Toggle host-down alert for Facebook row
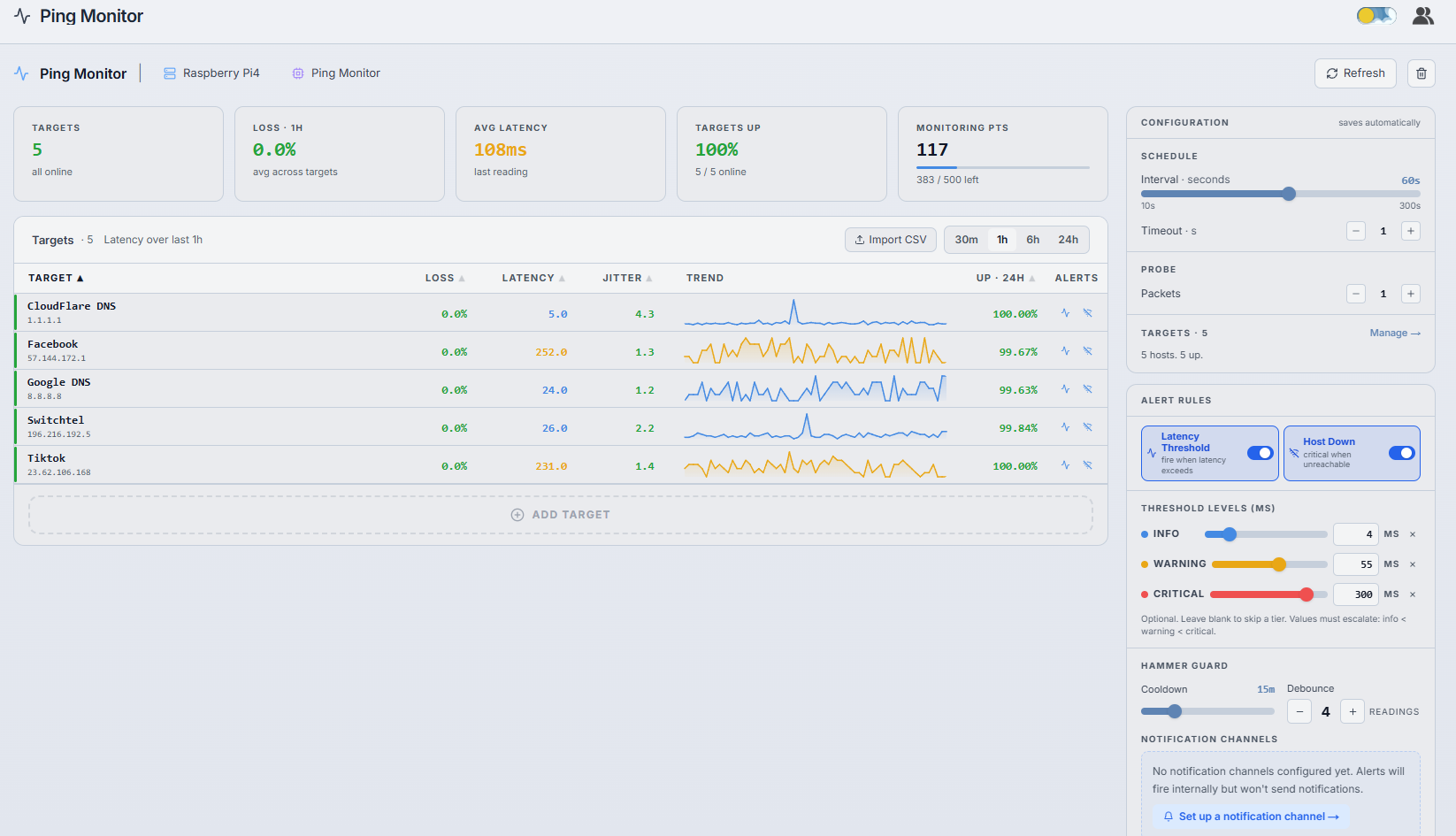The width and height of the screenshot is (1456, 836). click(x=1088, y=351)
